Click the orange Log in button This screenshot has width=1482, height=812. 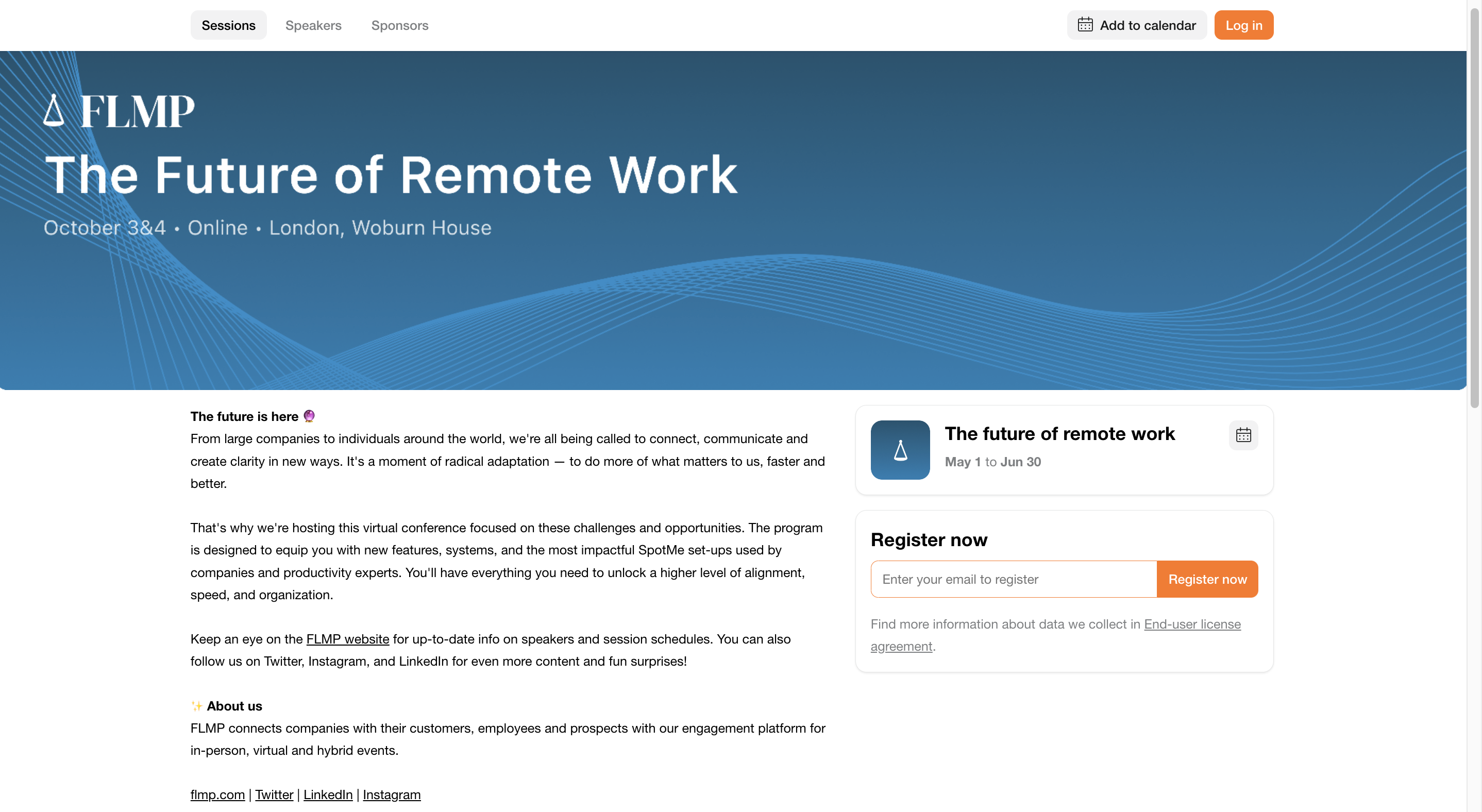click(x=1243, y=25)
